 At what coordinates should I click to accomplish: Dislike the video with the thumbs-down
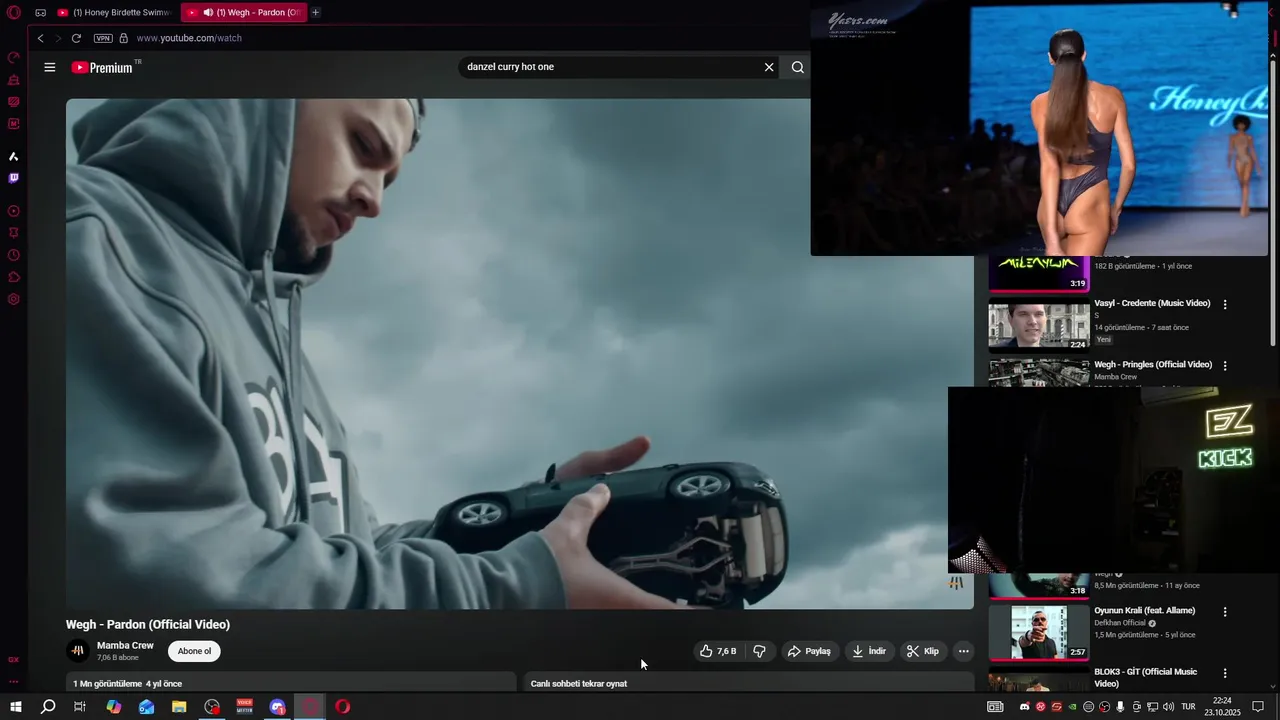759,651
